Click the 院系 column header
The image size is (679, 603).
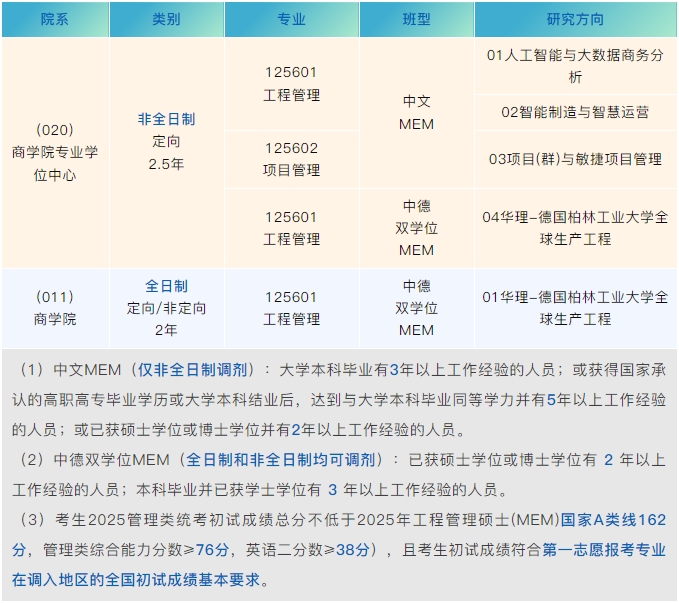pyautogui.click(x=55, y=19)
